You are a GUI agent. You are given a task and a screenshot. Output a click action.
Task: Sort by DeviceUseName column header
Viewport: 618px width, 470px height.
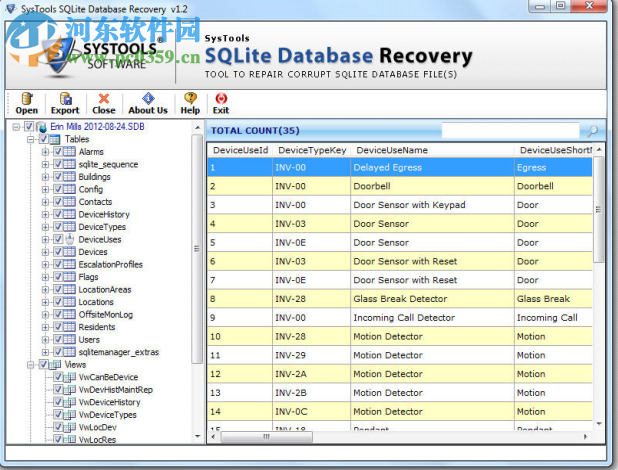pyautogui.click(x=432, y=150)
